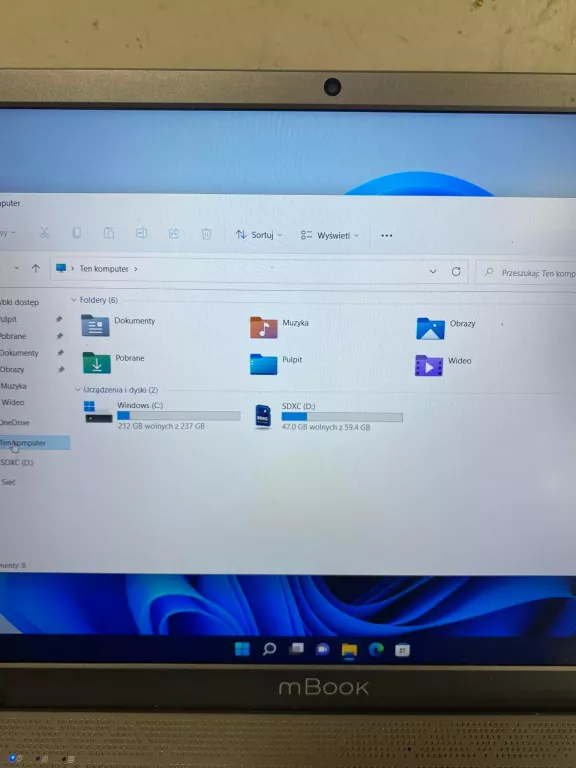The height and width of the screenshot is (768, 576).
Task: Select SDXC (D:) in the sidebar
Action: 17,463
